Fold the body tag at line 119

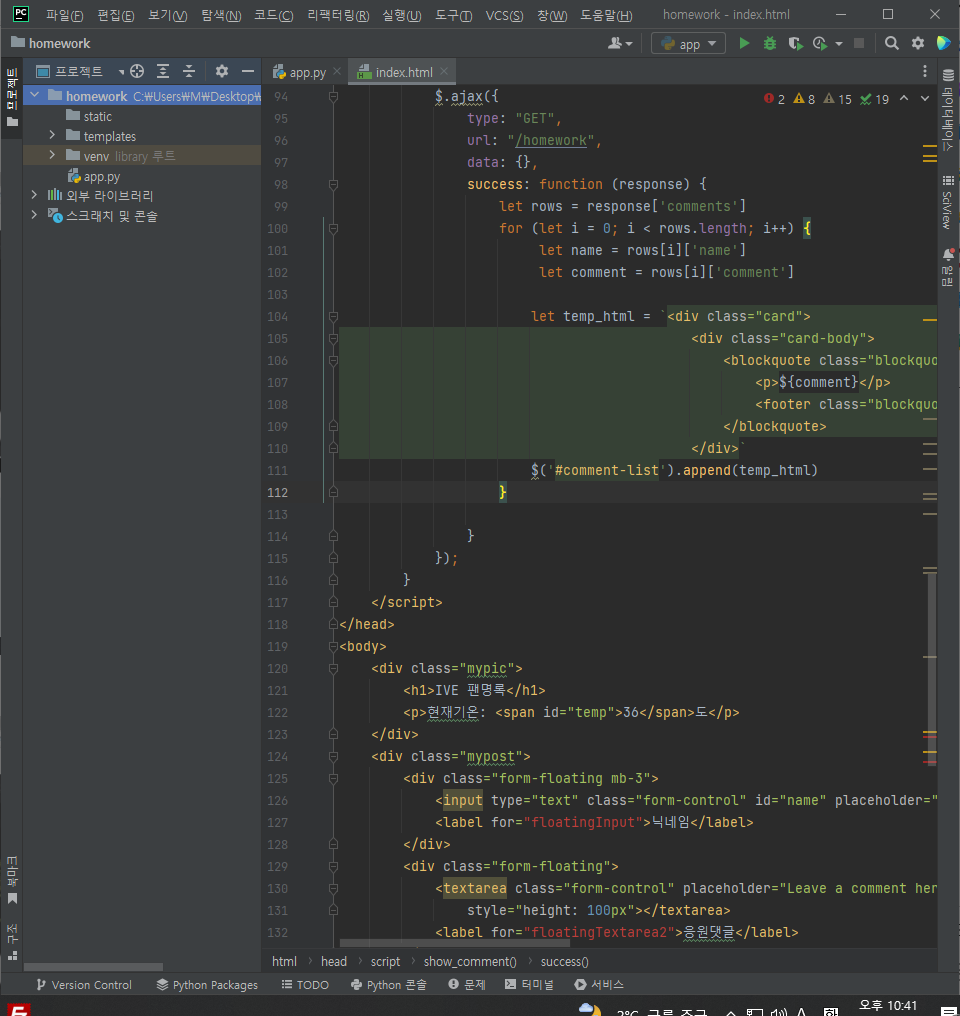(x=333, y=646)
